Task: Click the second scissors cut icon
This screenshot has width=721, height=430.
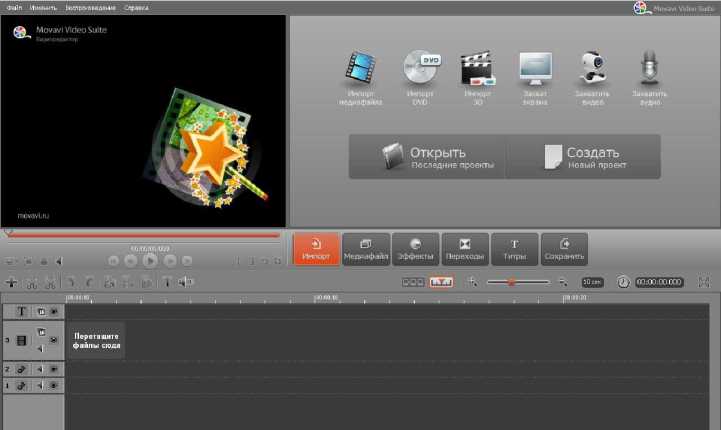Action: click(50, 283)
